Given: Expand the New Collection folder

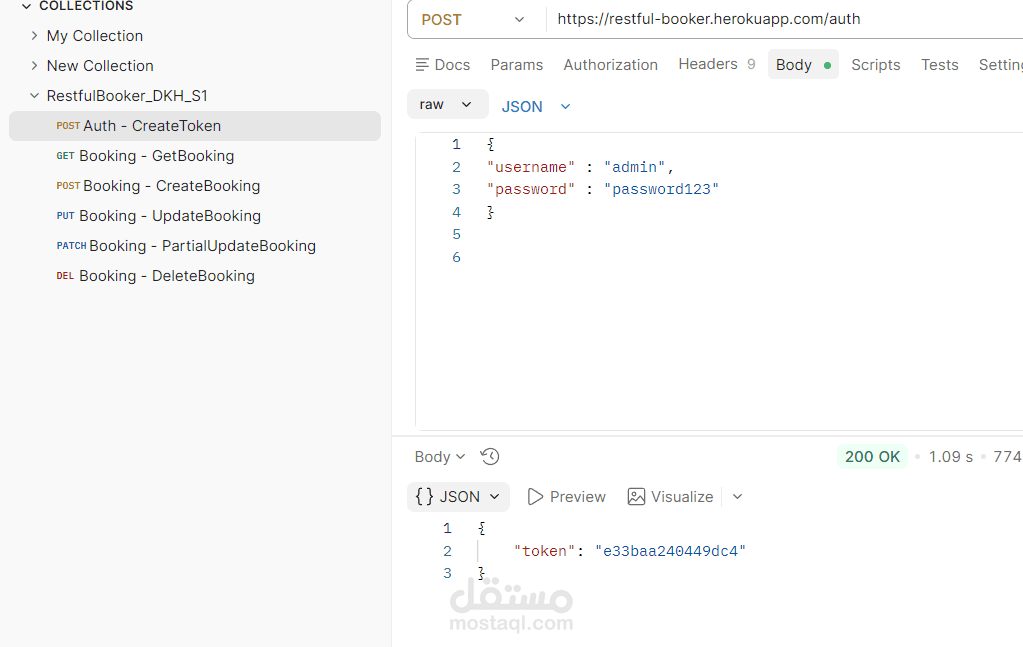Looking at the screenshot, I should [x=35, y=66].
